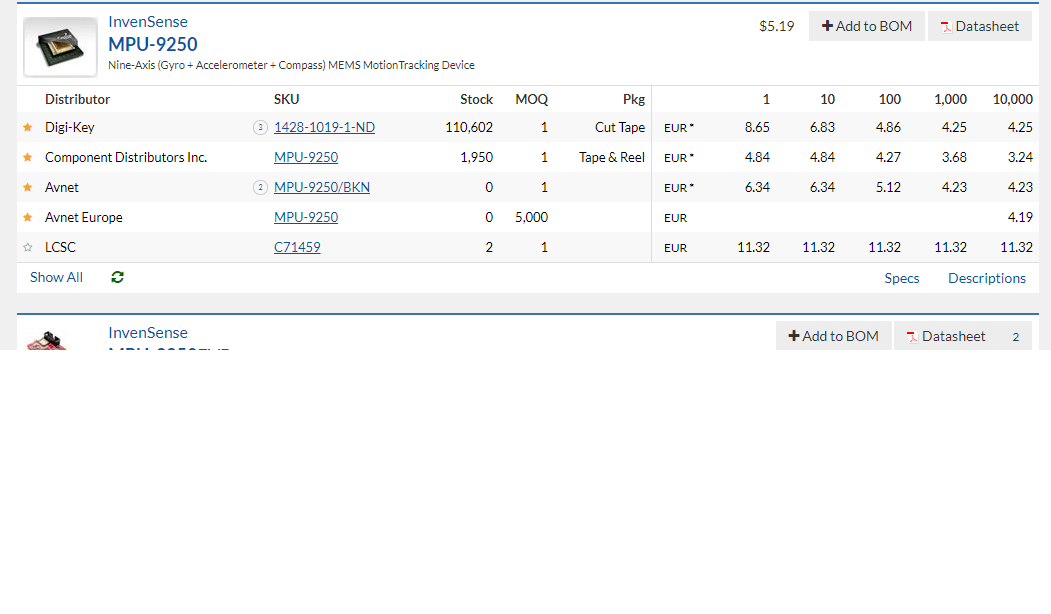1051x614 pixels.
Task: Click Component Distributors stock value 1,950
Action: [x=477, y=158]
